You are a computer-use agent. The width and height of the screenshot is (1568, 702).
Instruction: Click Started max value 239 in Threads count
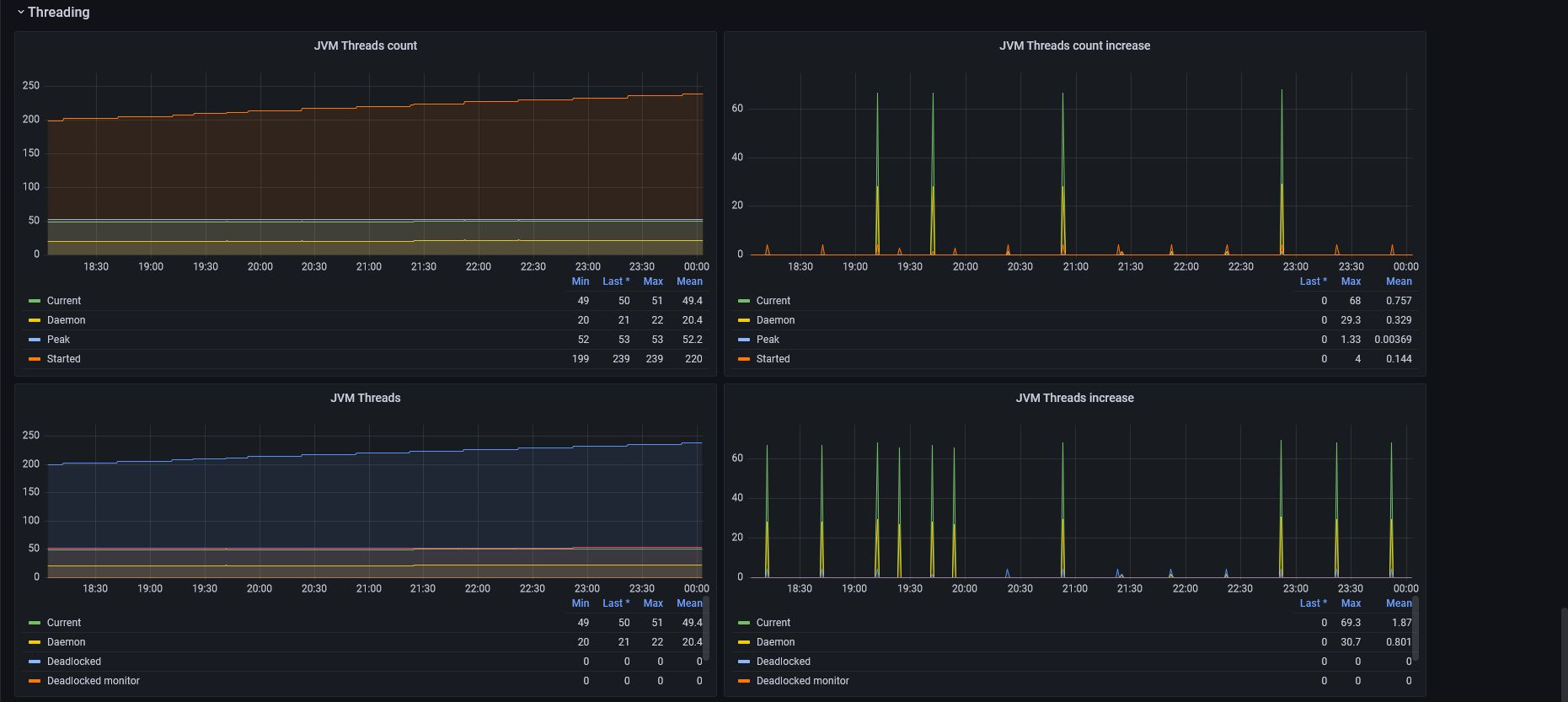pyautogui.click(x=653, y=359)
